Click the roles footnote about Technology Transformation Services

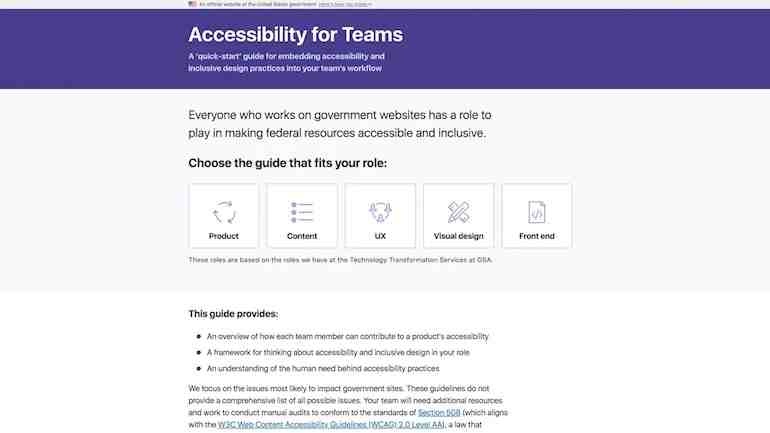click(x=340, y=260)
